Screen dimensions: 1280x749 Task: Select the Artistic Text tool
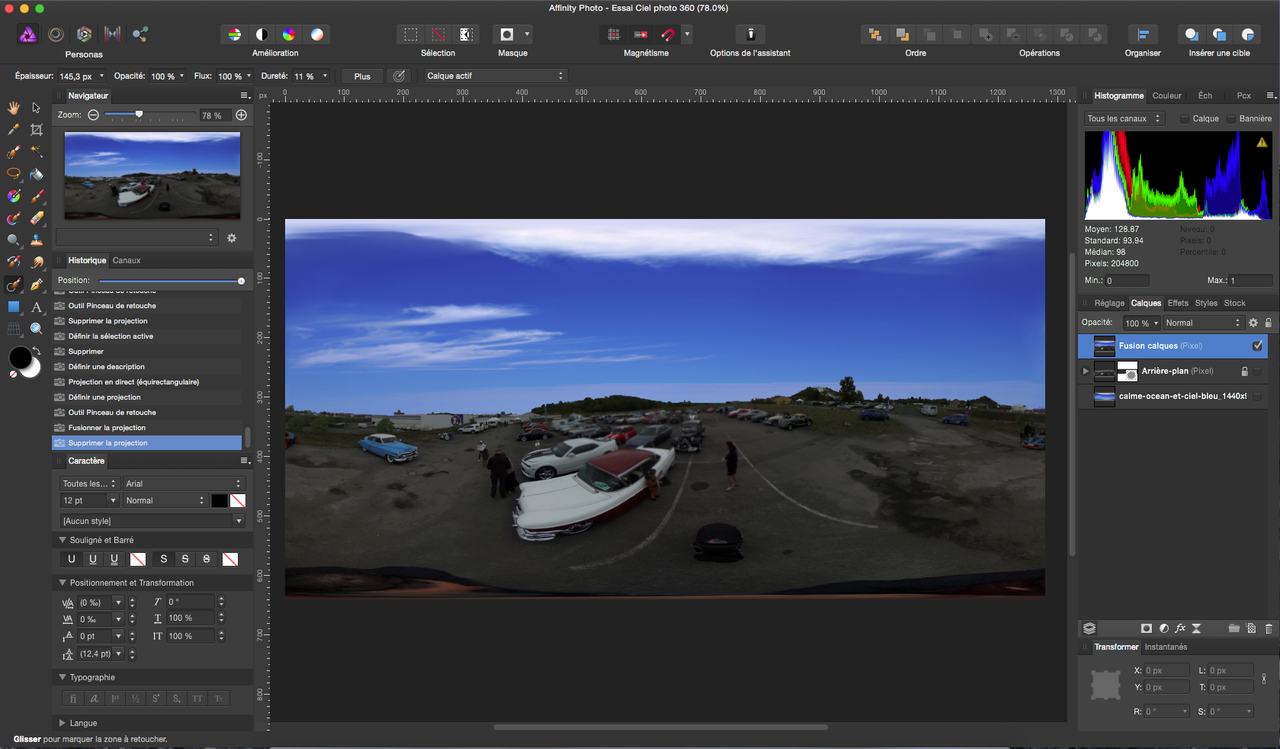pos(36,307)
